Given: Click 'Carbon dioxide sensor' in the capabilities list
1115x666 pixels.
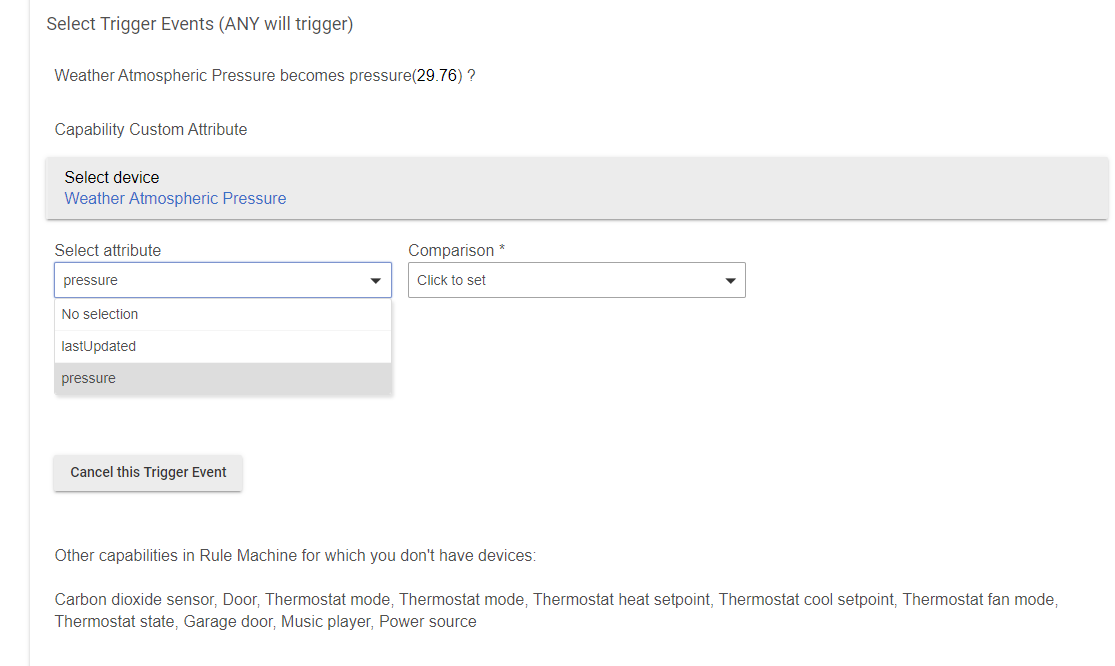Looking at the screenshot, I should (x=134, y=599).
